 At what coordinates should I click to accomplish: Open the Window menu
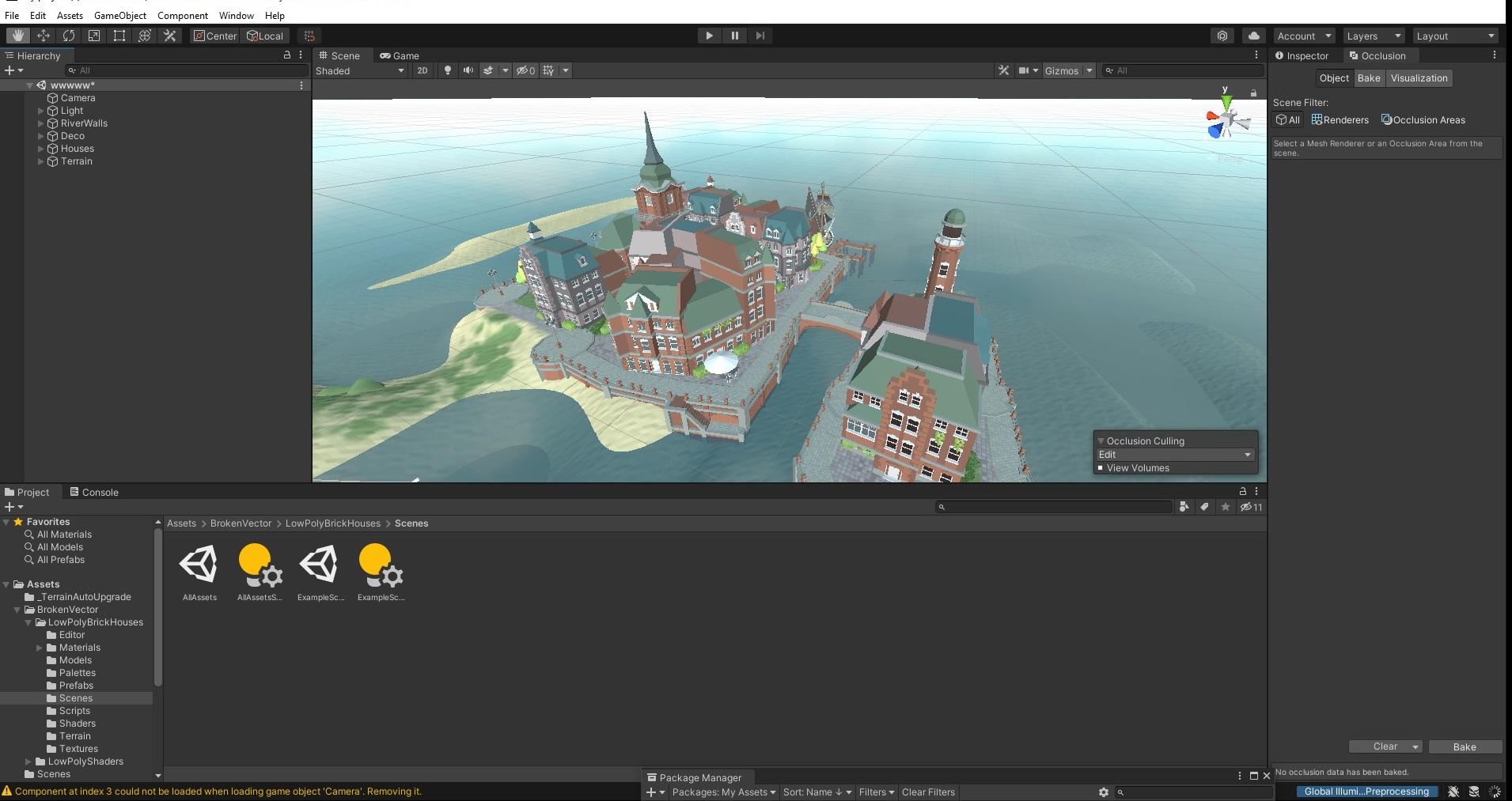237,15
